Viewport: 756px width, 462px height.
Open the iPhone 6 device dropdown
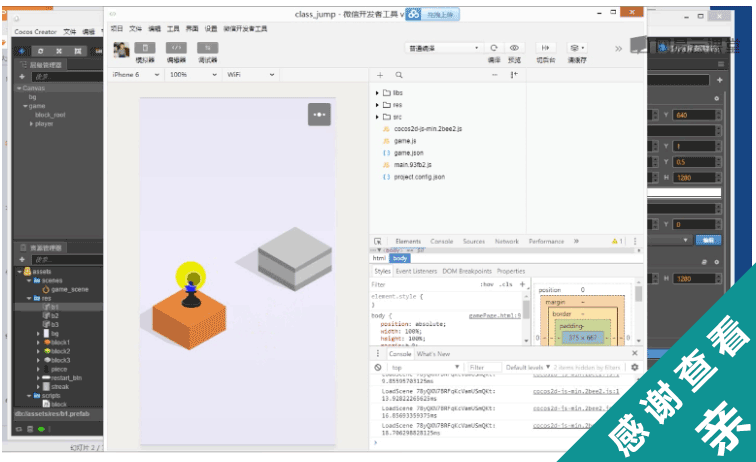point(135,75)
